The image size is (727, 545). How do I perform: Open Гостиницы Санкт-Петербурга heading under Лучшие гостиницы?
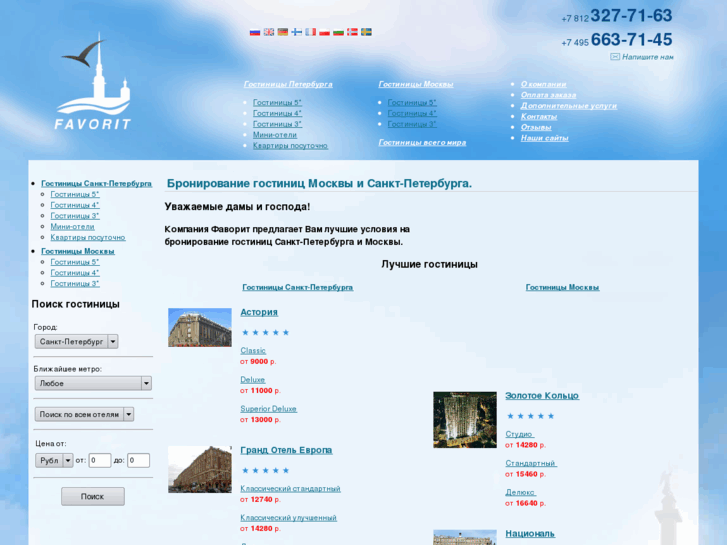298,287
